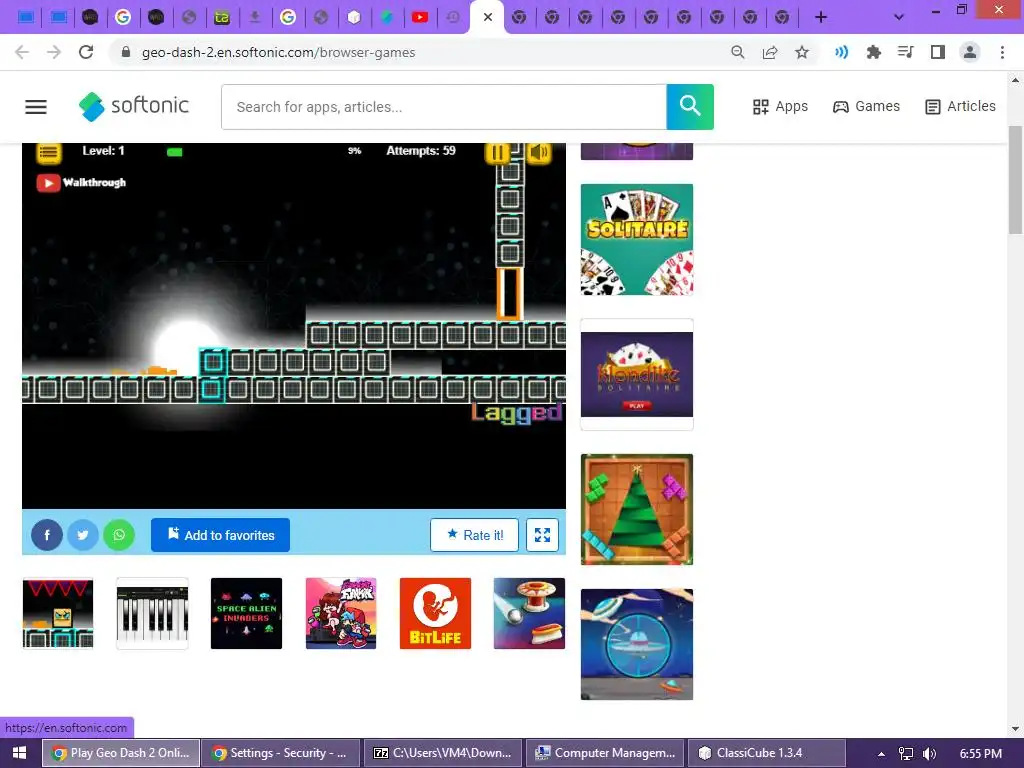Open Klondike Solitaire in sidebar
Viewport: 1024px width, 768px height.
[637, 374]
